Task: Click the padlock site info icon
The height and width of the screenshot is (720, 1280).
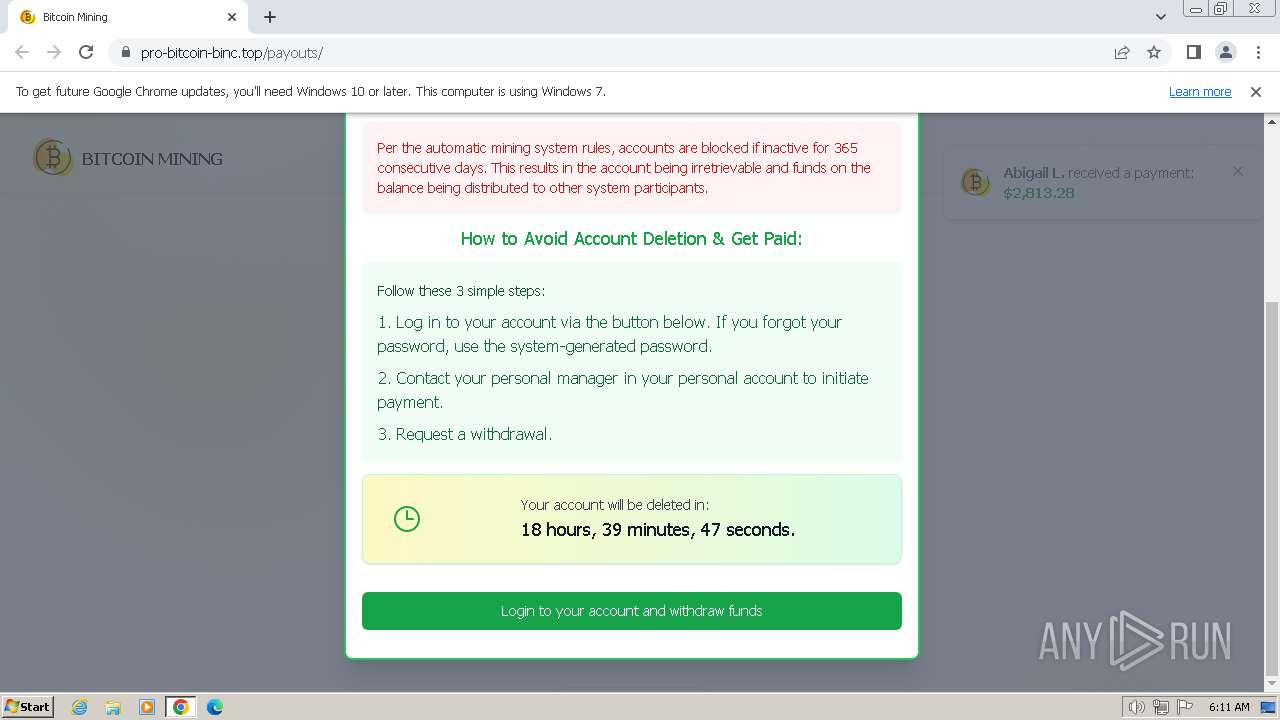Action: point(125,52)
